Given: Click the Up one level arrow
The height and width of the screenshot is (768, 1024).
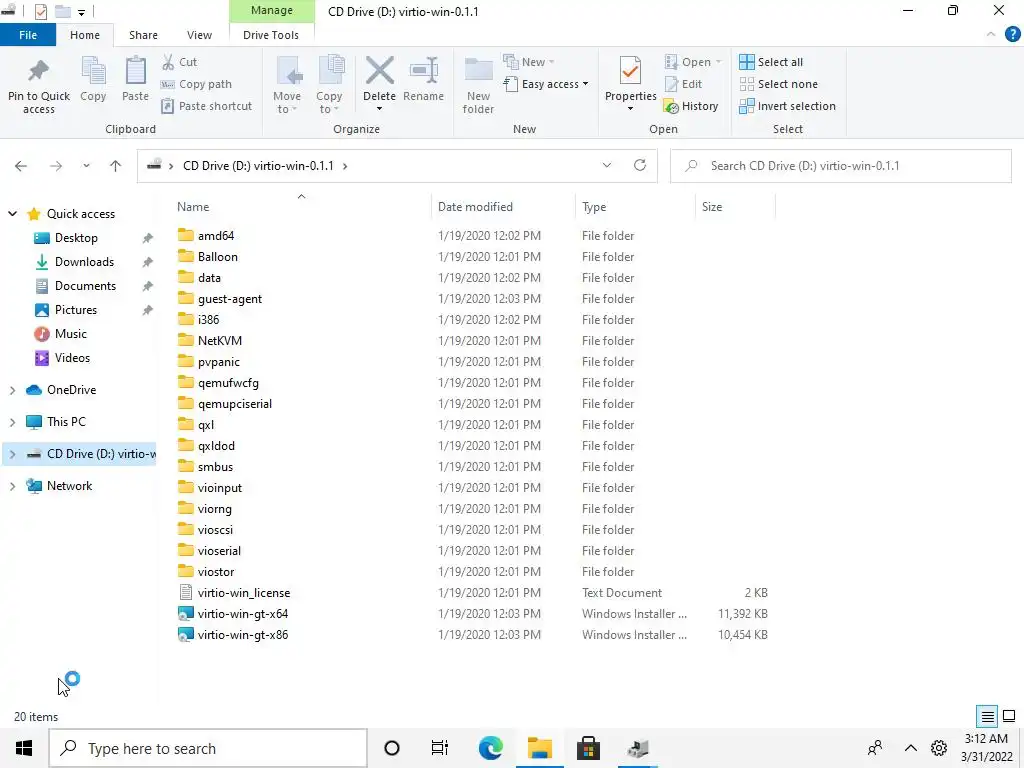Looking at the screenshot, I should (x=116, y=166).
